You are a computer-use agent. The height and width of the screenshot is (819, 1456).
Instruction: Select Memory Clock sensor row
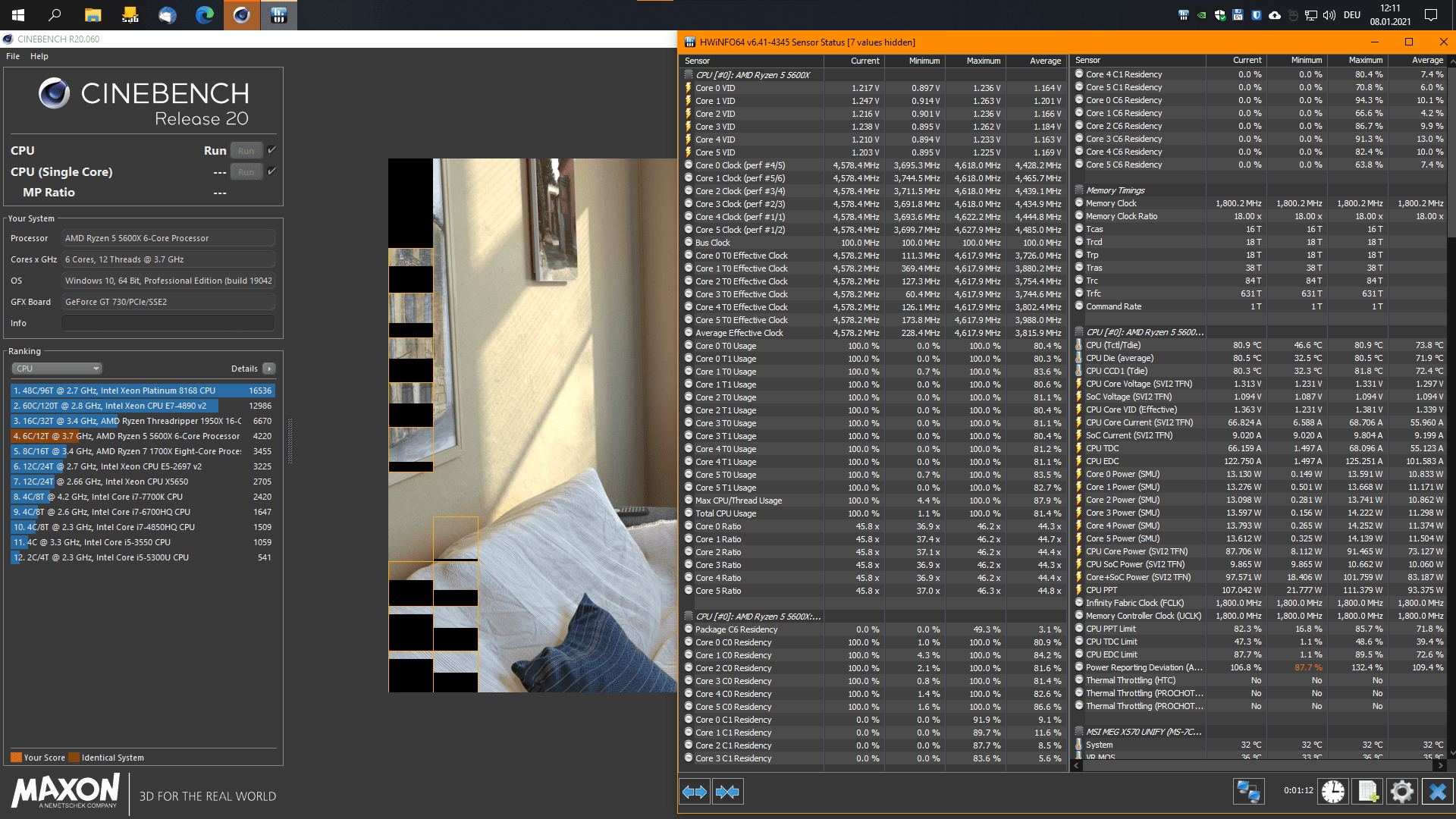[x=1259, y=203]
